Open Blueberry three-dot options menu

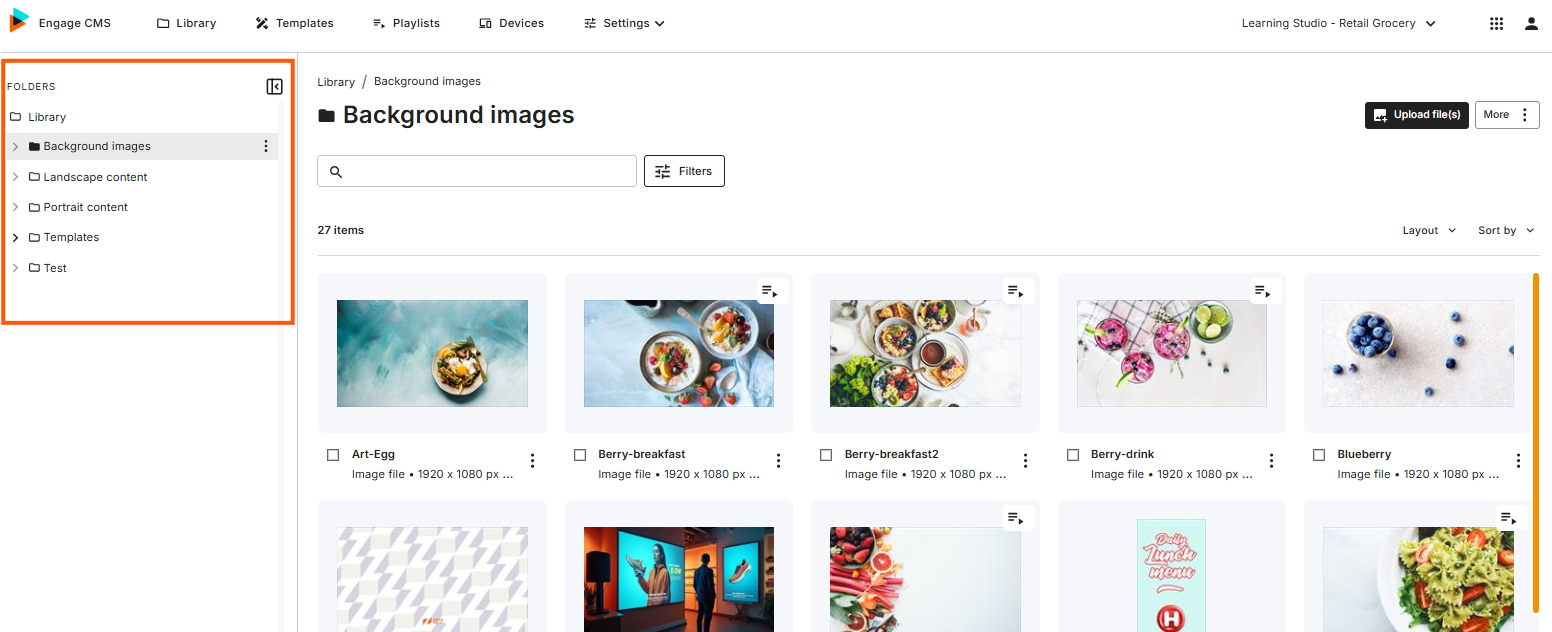1518,461
